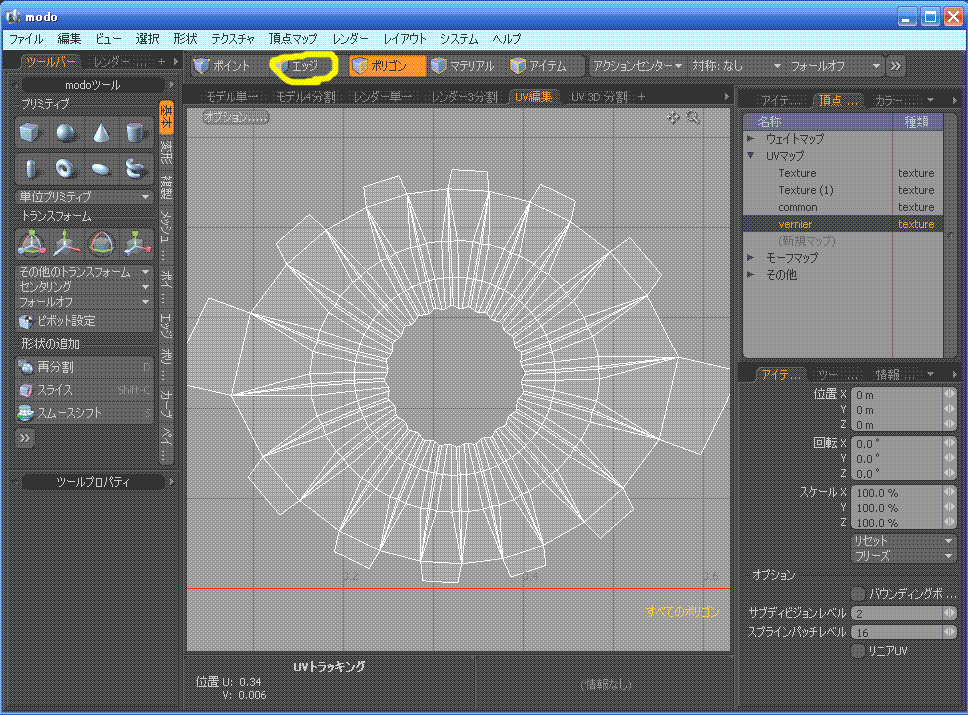The width and height of the screenshot is (968, 715).
Task: Collapse the UVマップ tree group
Action: [x=751, y=156]
